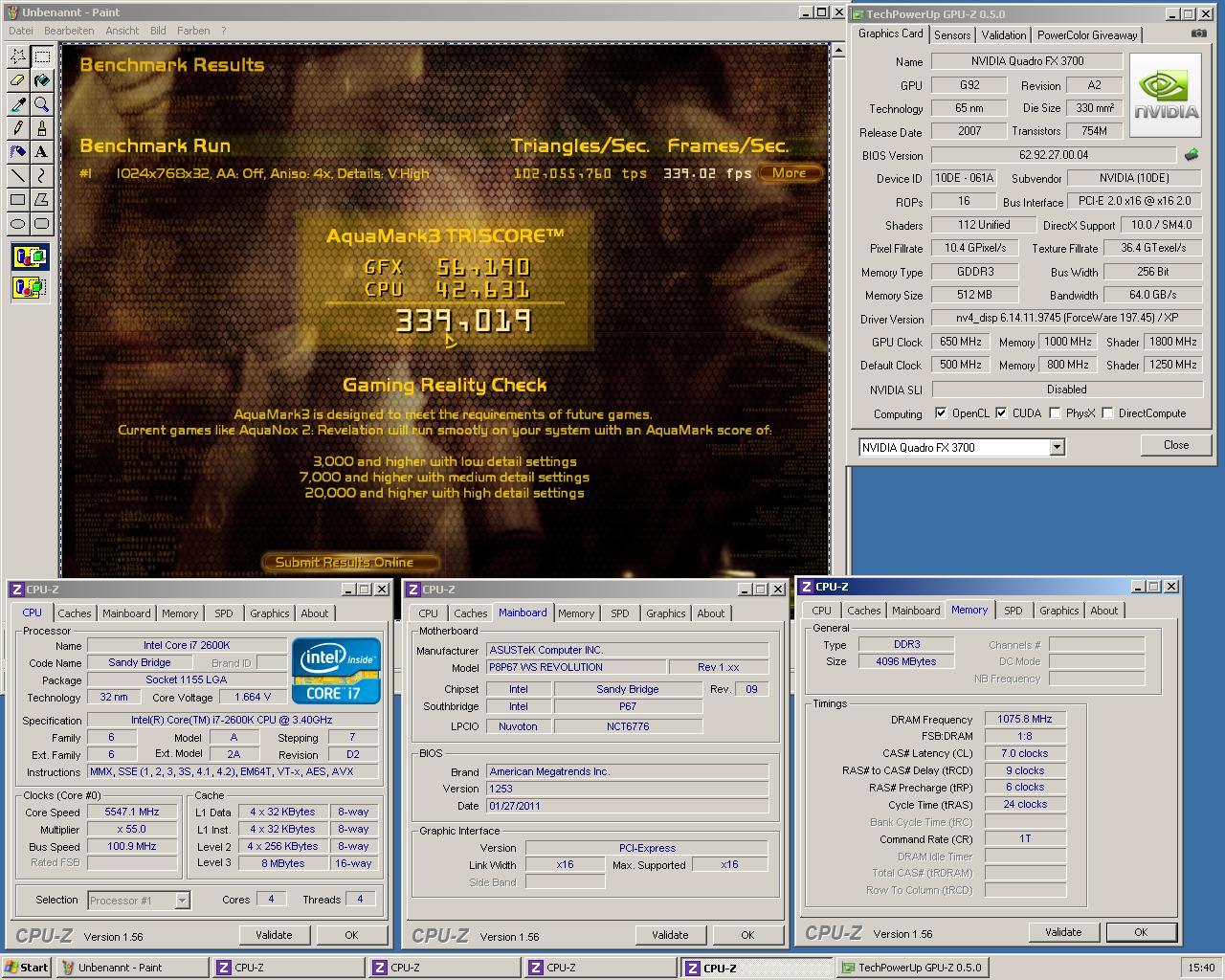1225x980 pixels.
Task: Toggle the CUDA checkbox in GPU-Z
Action: click(1001, 413)
